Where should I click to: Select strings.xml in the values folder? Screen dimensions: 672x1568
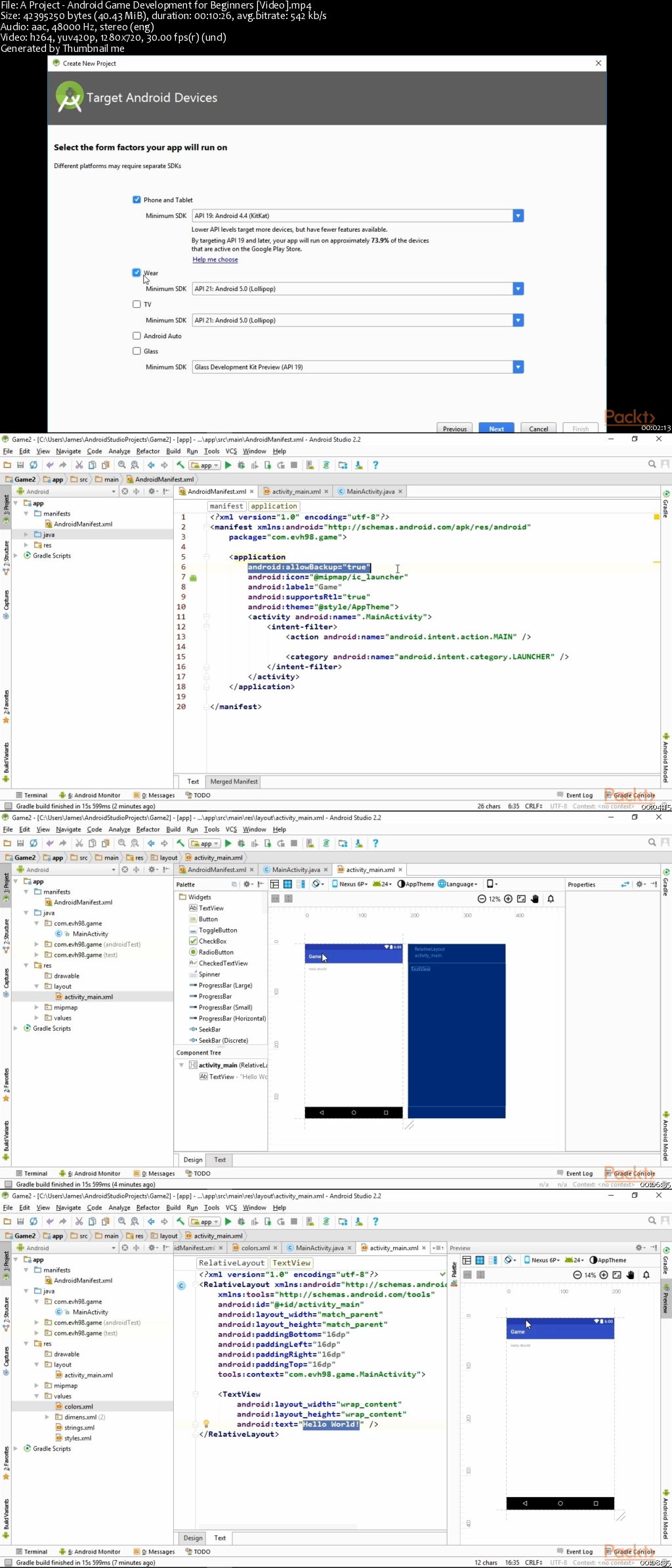[x=79, y=1427]
